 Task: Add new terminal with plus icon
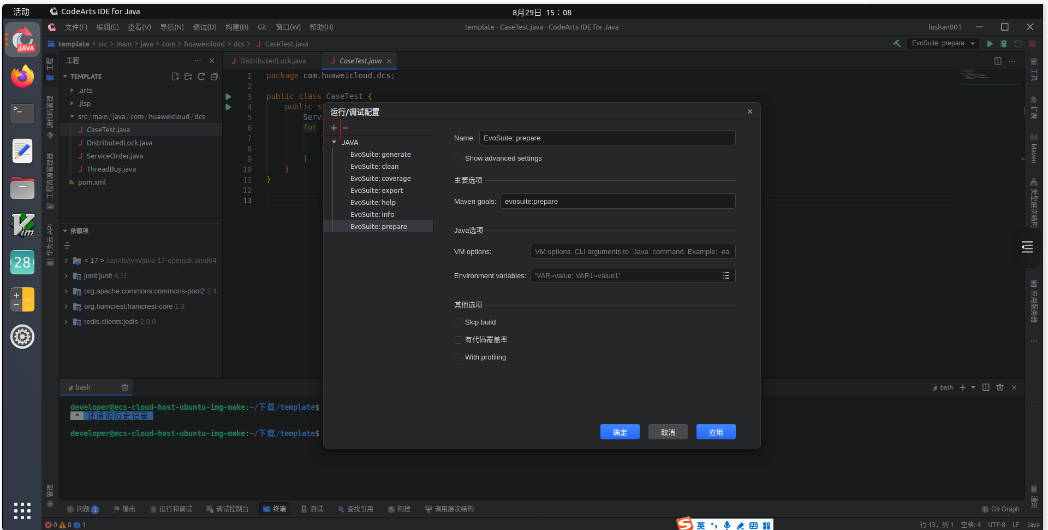(x=962, y=387)
